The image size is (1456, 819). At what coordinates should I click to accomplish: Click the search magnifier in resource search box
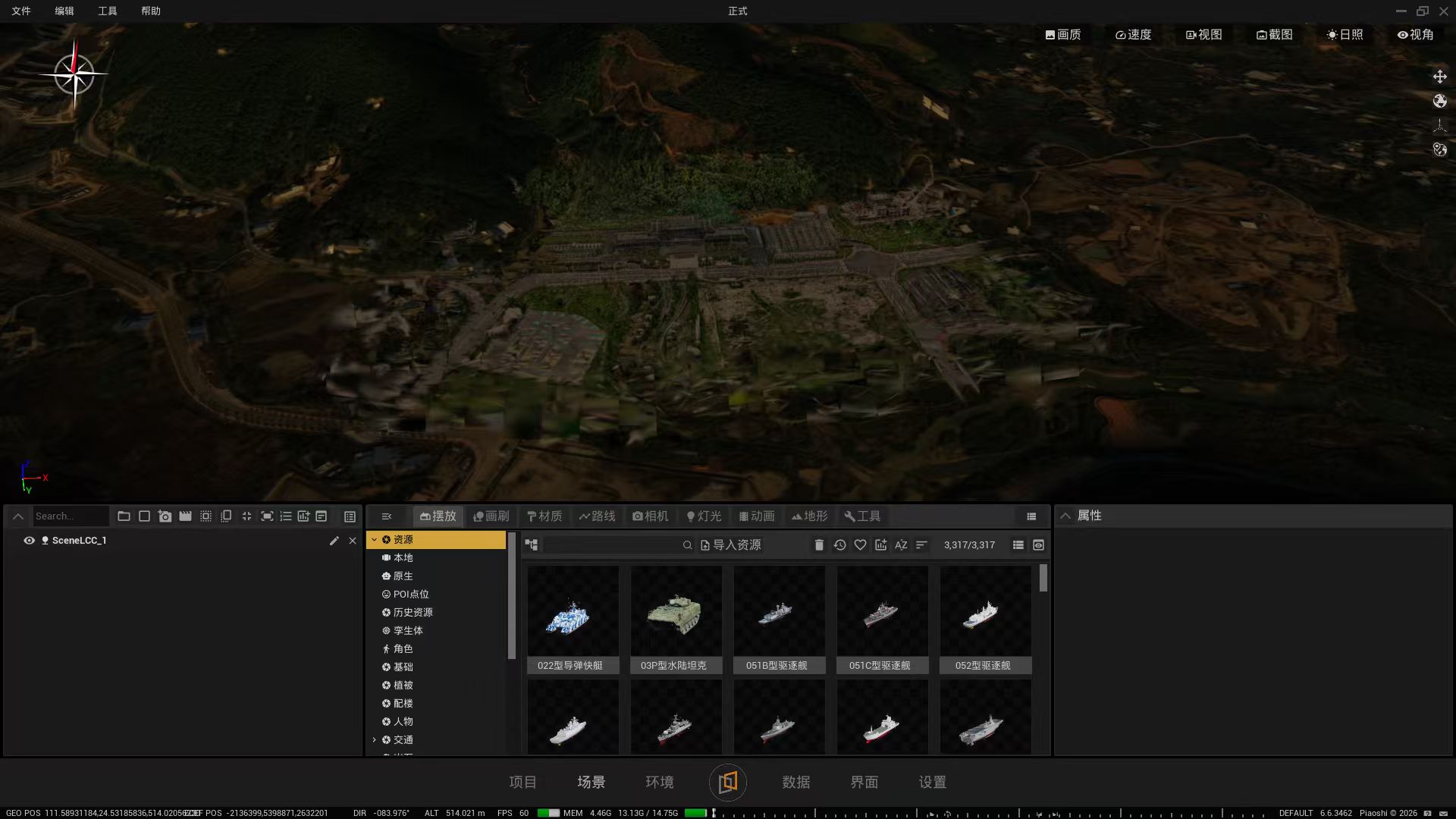[687, 545]
